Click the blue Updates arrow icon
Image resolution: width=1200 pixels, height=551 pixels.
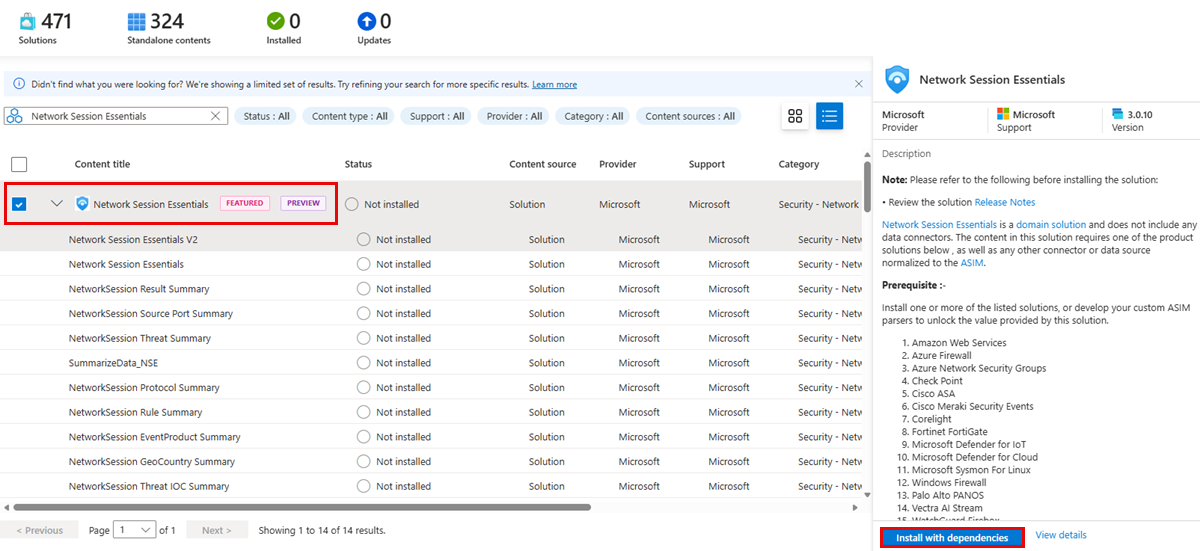tap(366, 21)
